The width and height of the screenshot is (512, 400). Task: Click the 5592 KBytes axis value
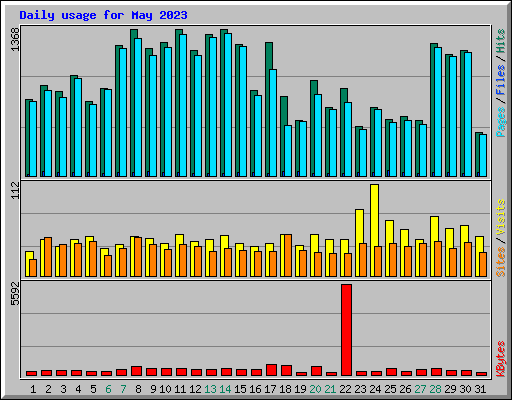coord(16,294)
